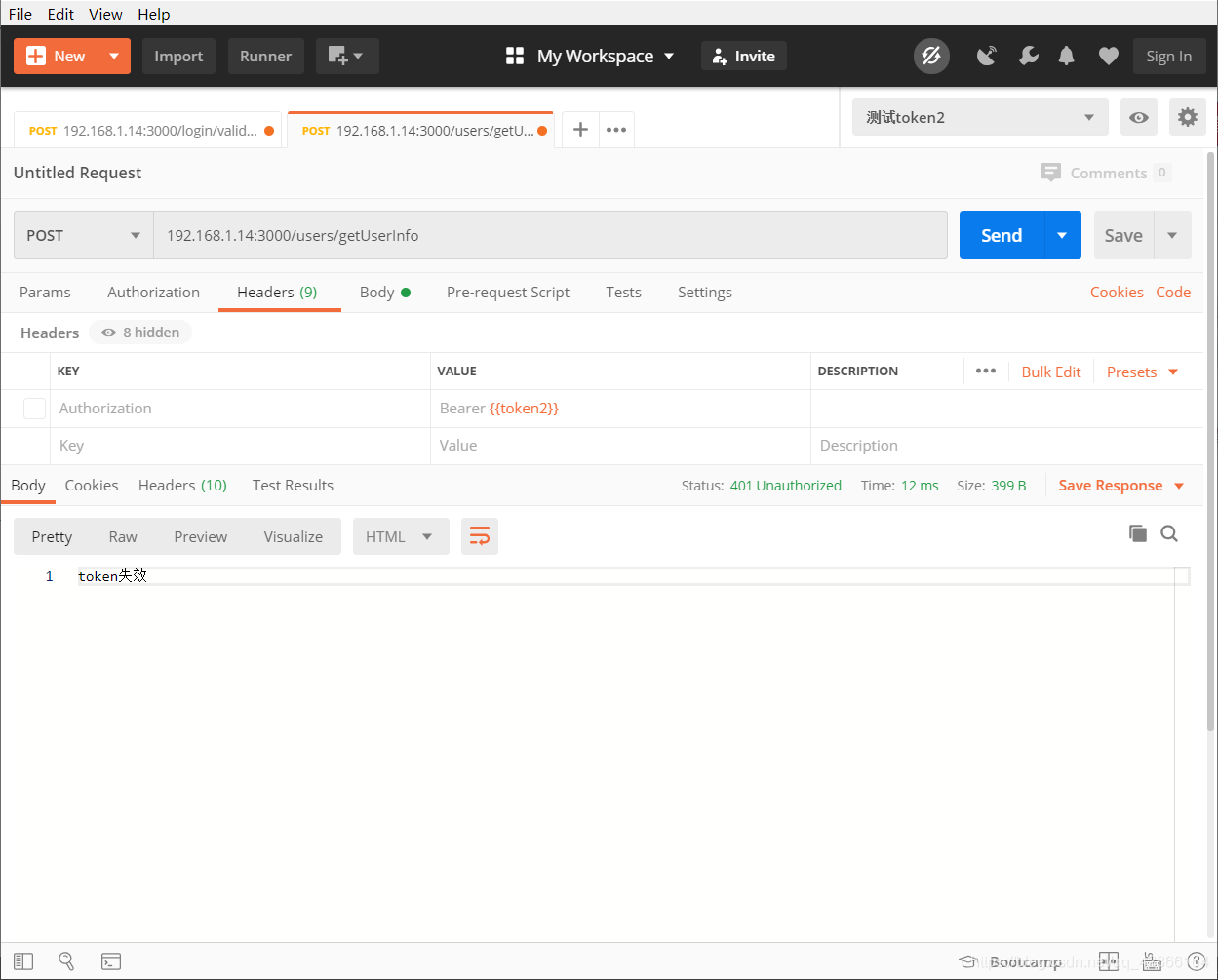1218x980 pixels.
Task: Select the login/valid request tab
Action: [x=148, y=130]
